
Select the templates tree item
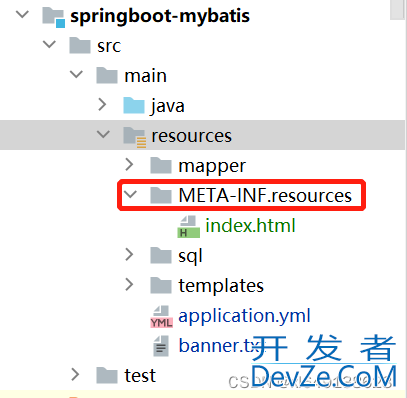221,286
